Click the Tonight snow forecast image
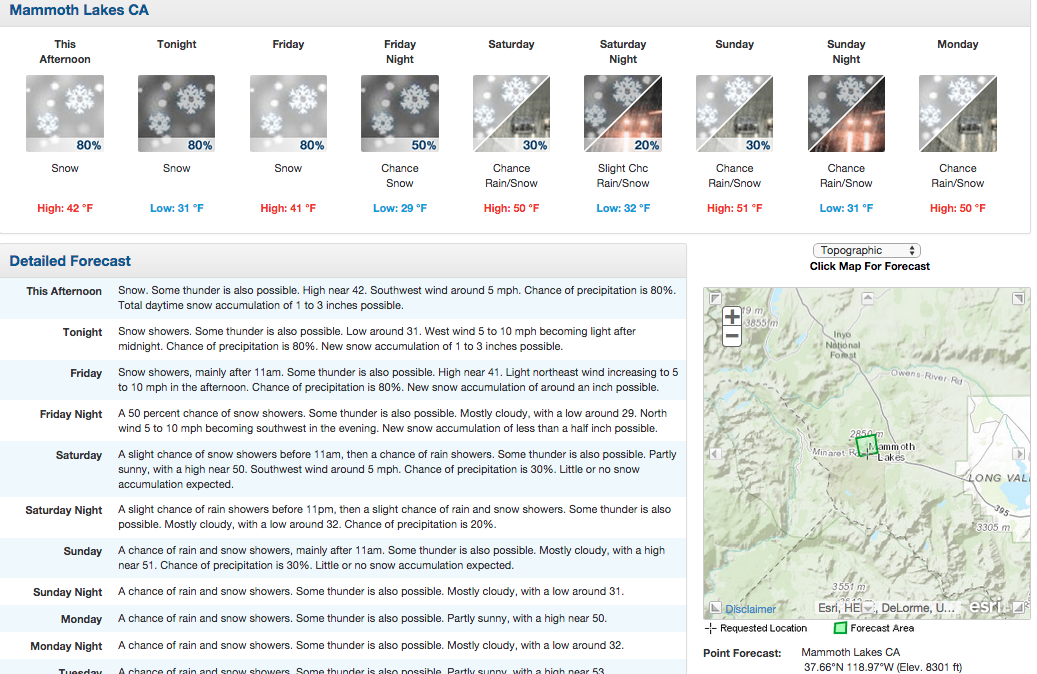Image resolution: width=1037 pixels, height=674 pixels. (177, 114)
